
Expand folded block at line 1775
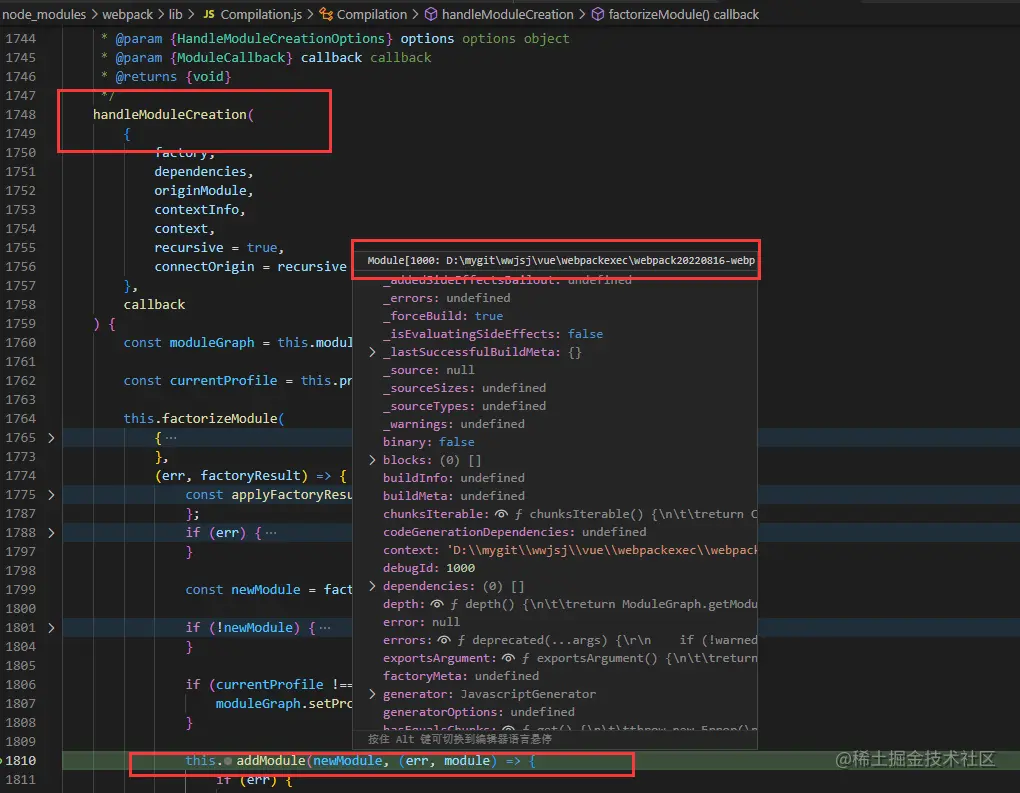pos(51,495)
